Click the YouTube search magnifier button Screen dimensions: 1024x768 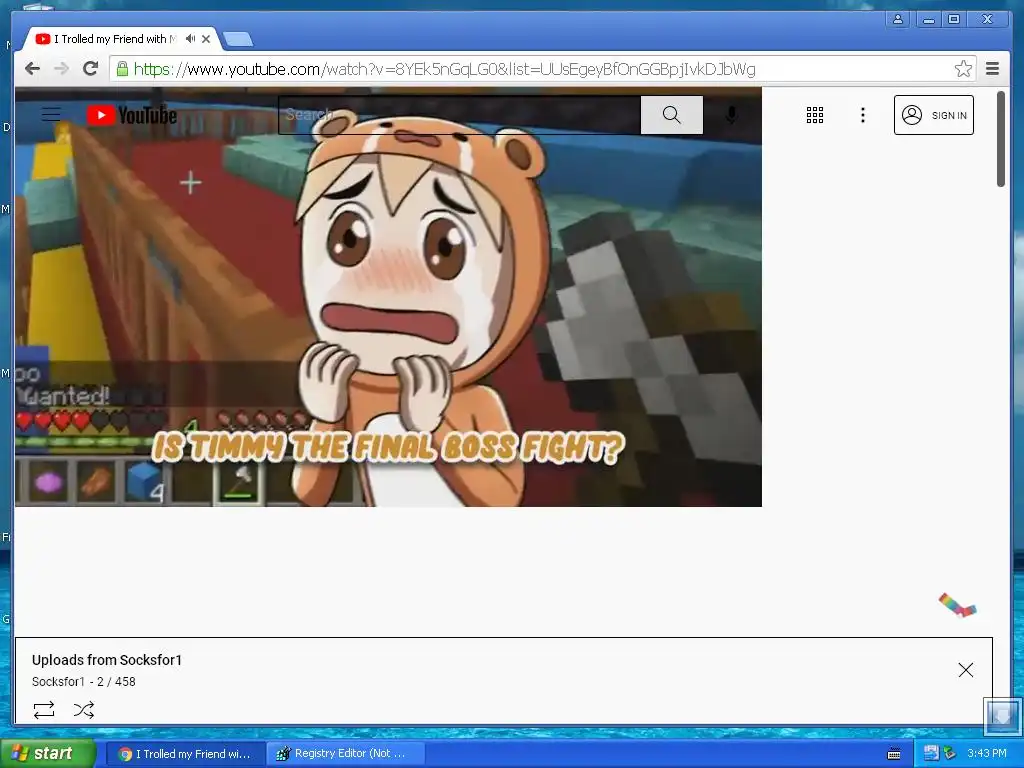[x=671, y=115]
